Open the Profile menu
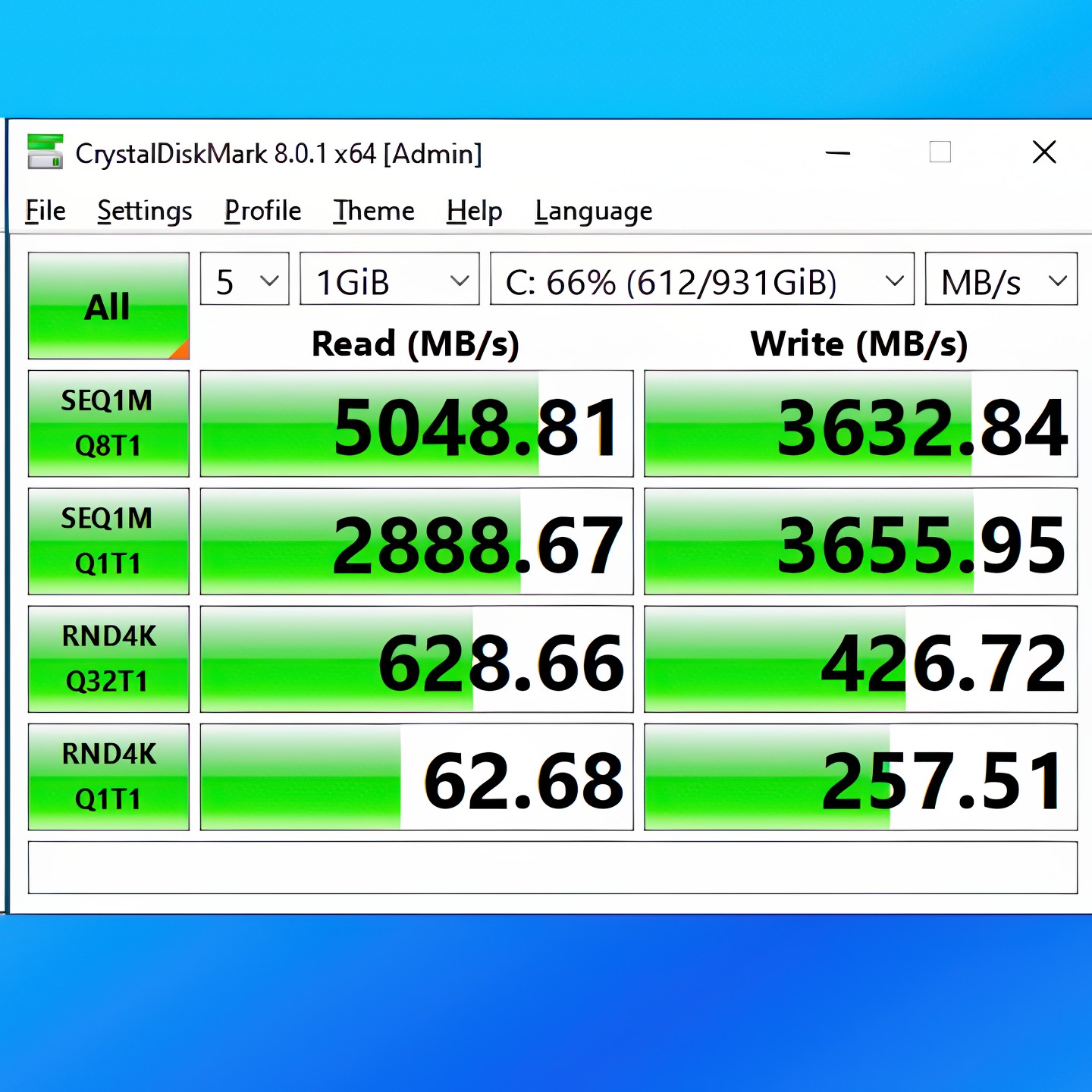Screen dimensions: 1092x1092 (x=263, y=211)
